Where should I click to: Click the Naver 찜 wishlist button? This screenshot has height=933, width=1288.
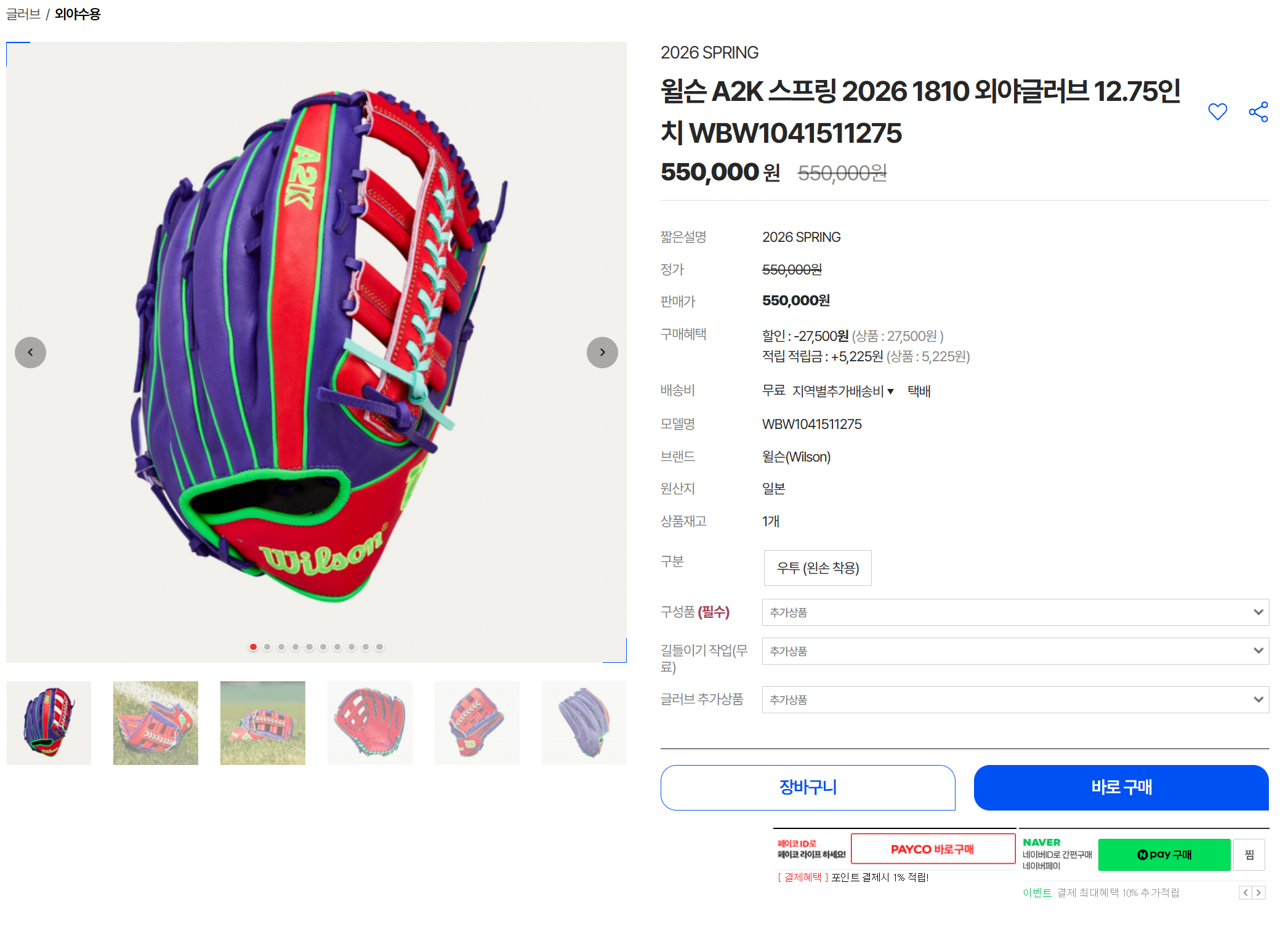[1249, 855]
